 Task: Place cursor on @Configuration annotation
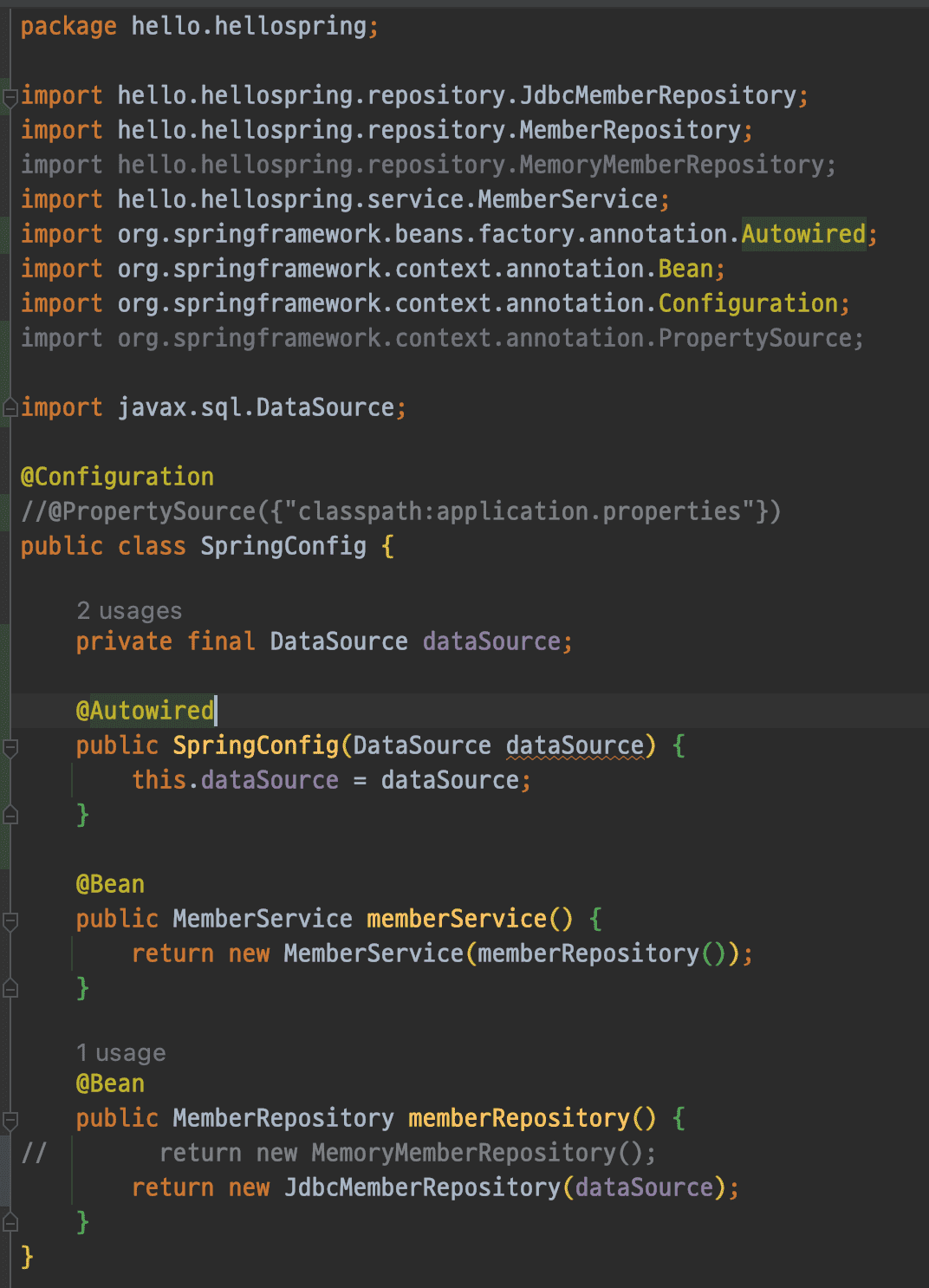(x=117, y=477)
